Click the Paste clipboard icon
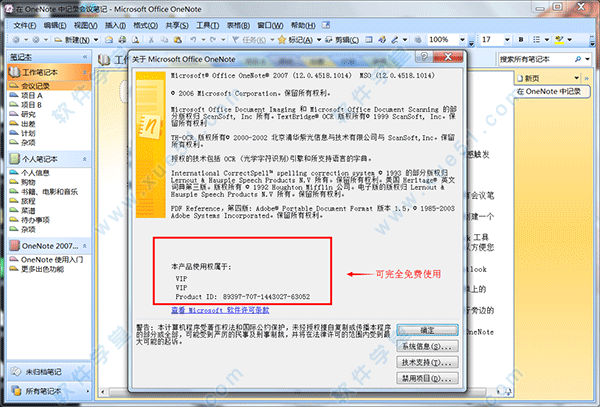 tap(178, 39)
